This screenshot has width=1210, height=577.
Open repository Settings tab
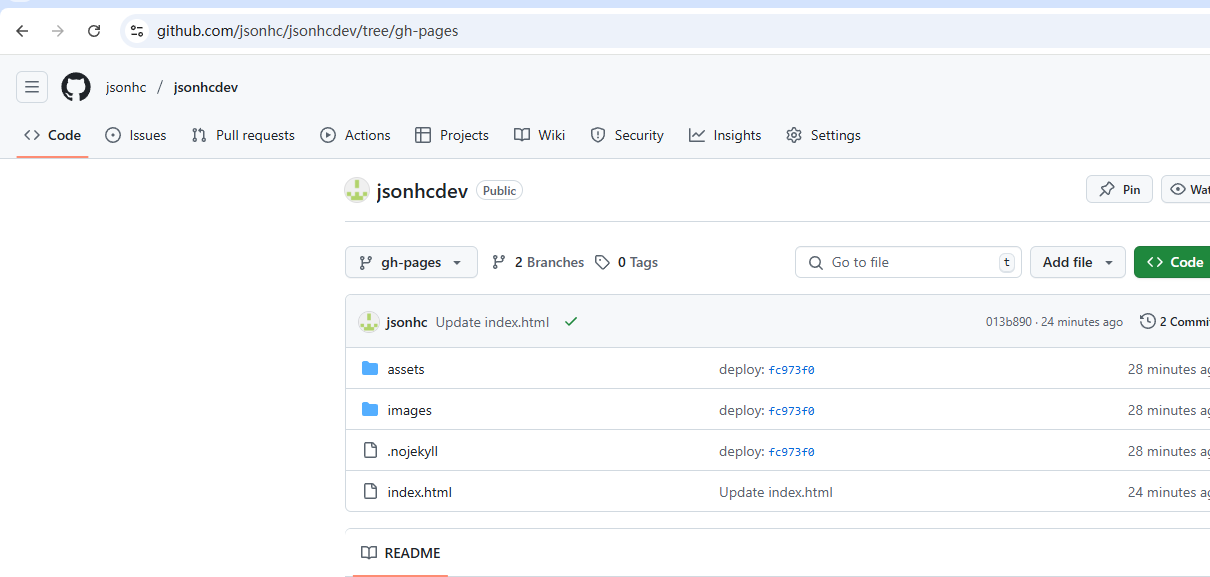(x=823, y=135)
